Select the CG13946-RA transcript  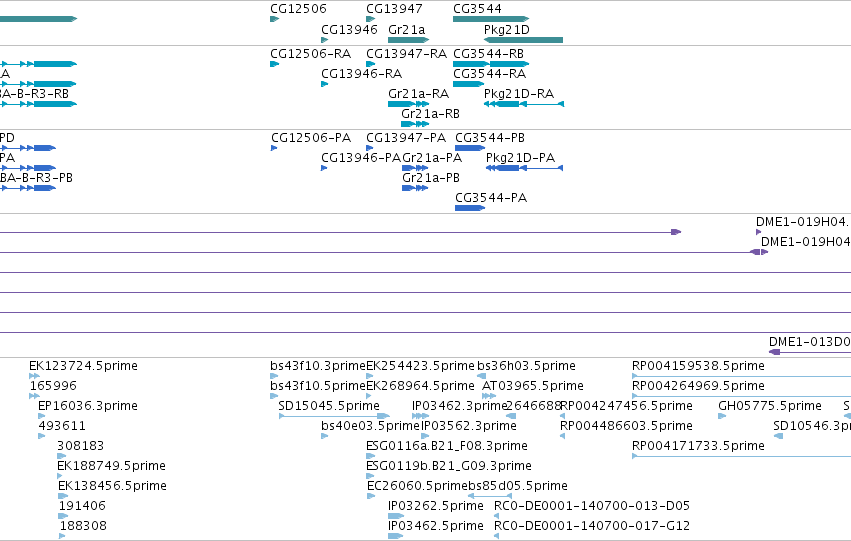pos(361,74)
